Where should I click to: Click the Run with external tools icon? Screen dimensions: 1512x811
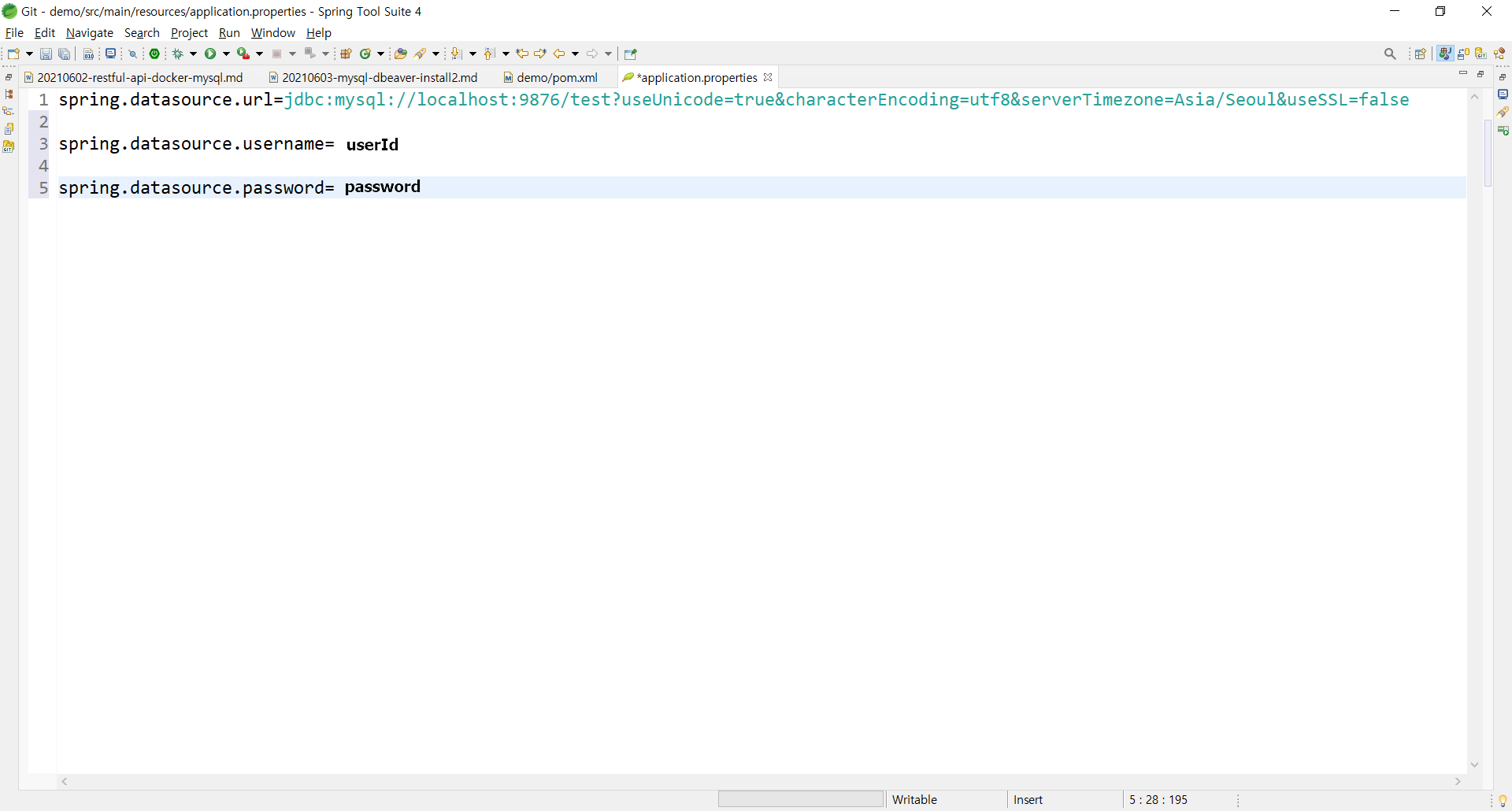pos(244,54)
